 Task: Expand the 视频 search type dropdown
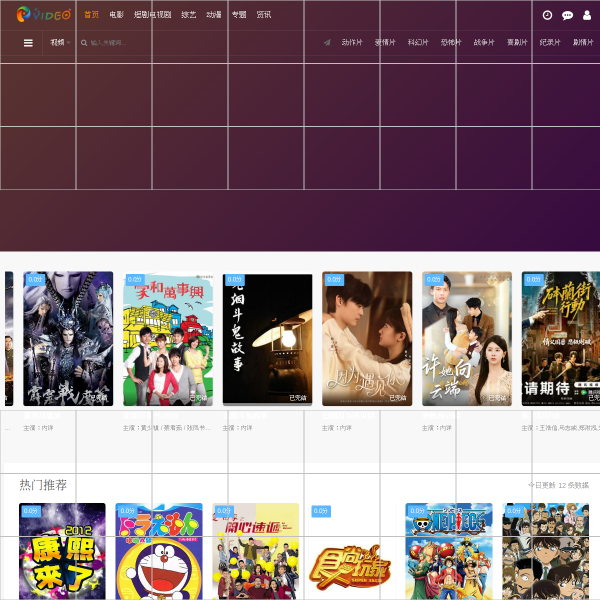point(60,42)
